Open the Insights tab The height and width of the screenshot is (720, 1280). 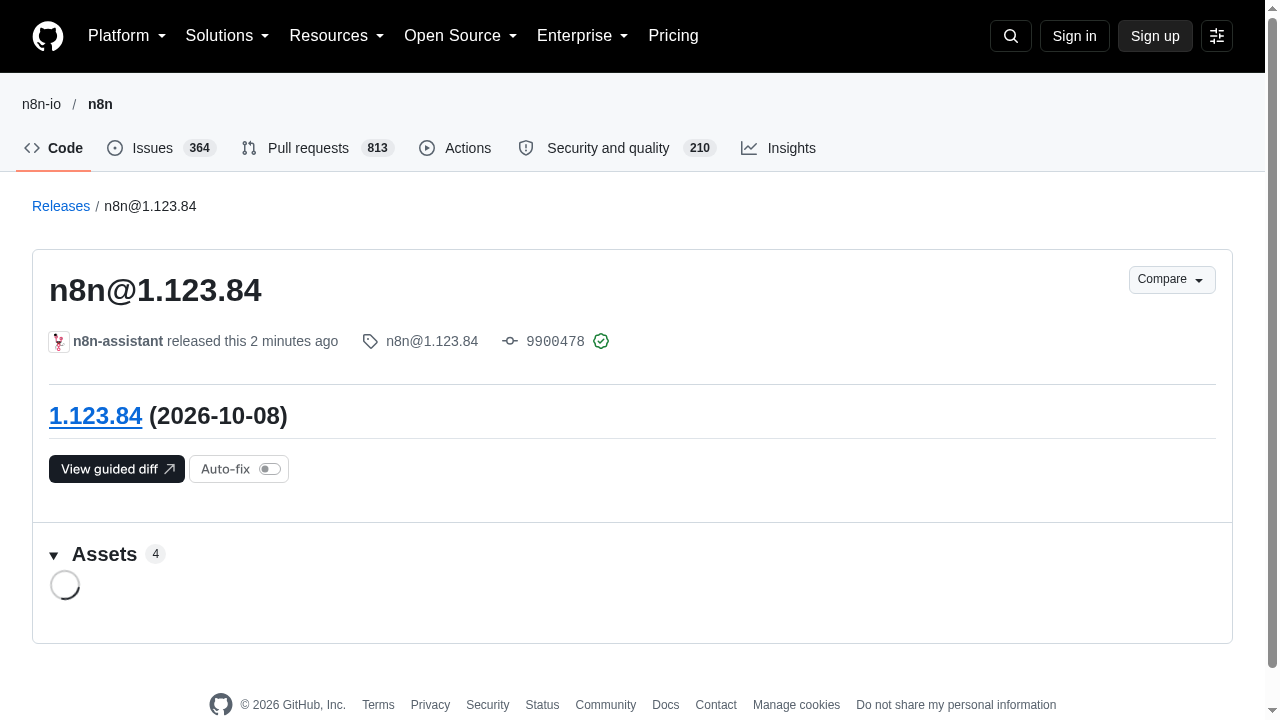tap(778, 148)
